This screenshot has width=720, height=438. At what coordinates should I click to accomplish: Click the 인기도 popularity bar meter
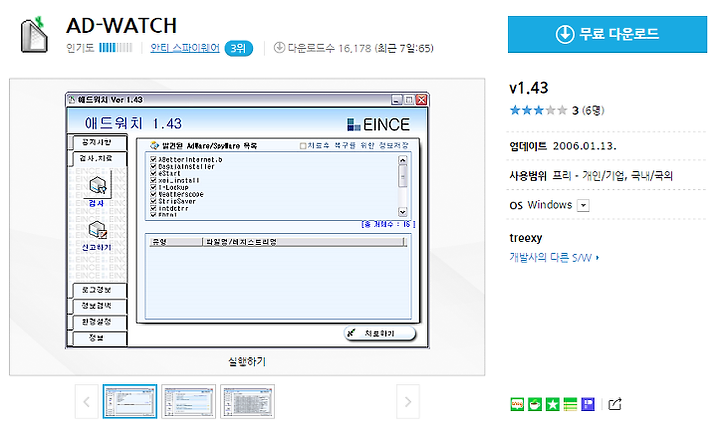pos(116,48)
